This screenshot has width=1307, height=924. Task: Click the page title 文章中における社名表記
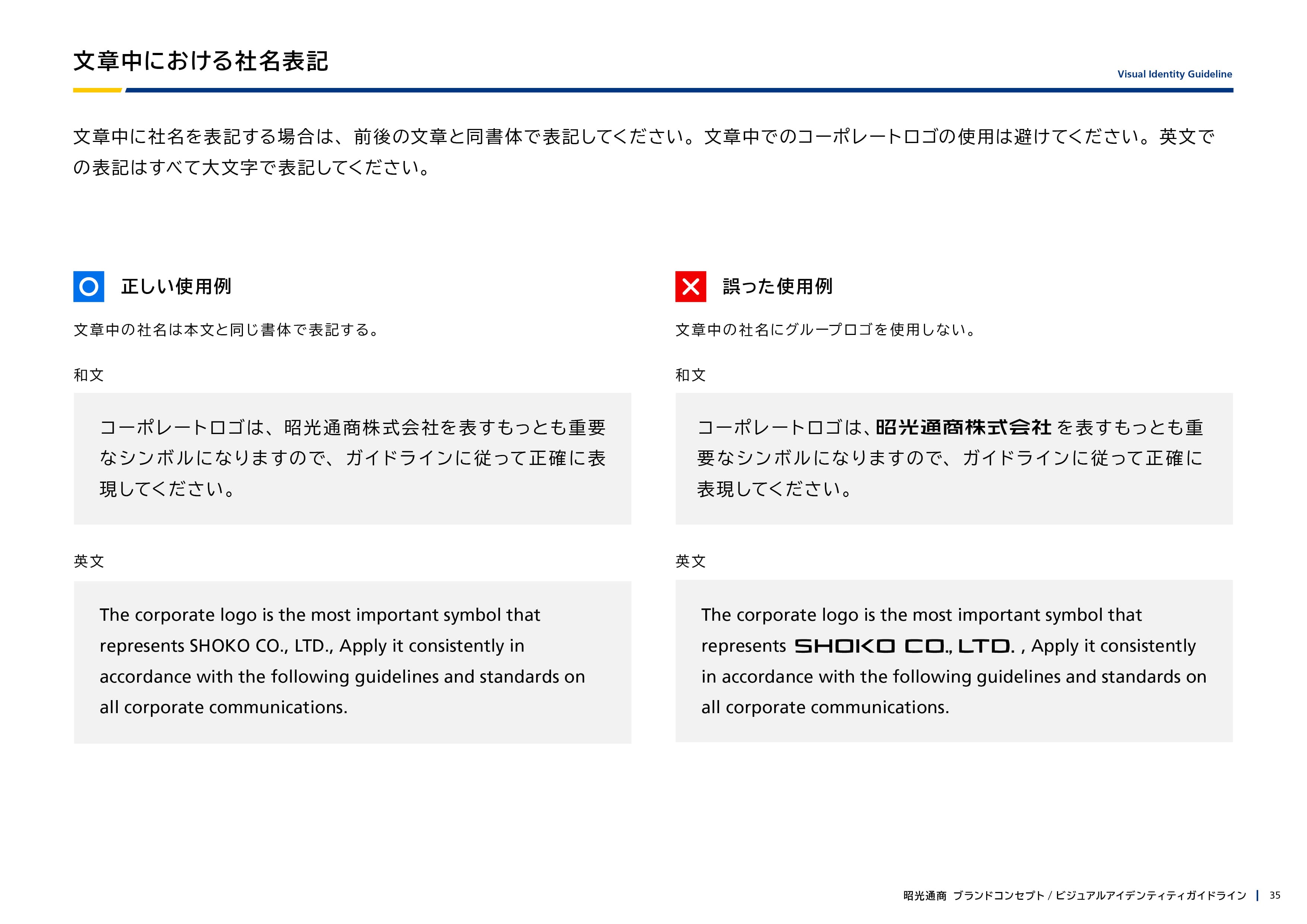point(200,61)
